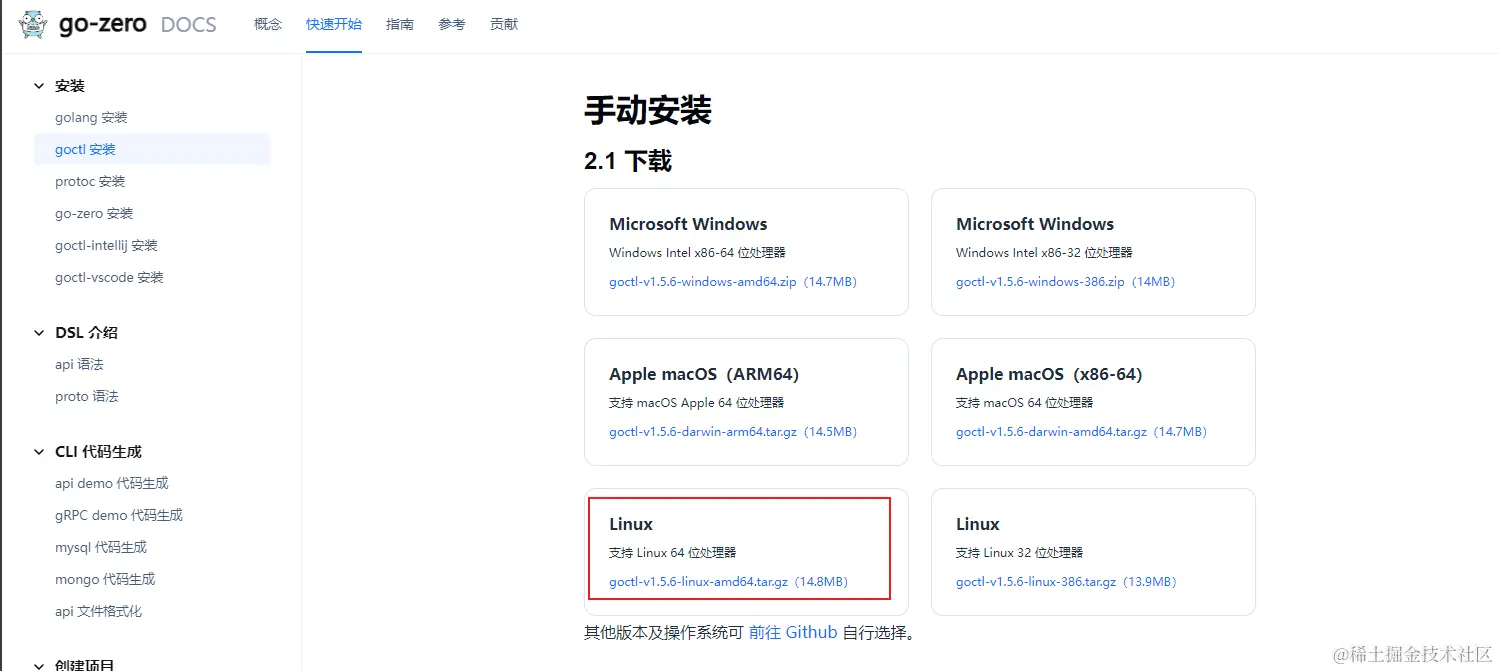This screenshot has height=671, width=1499.
Task: Open the 贡献 navigation tab
Action: tap(504, 24)
